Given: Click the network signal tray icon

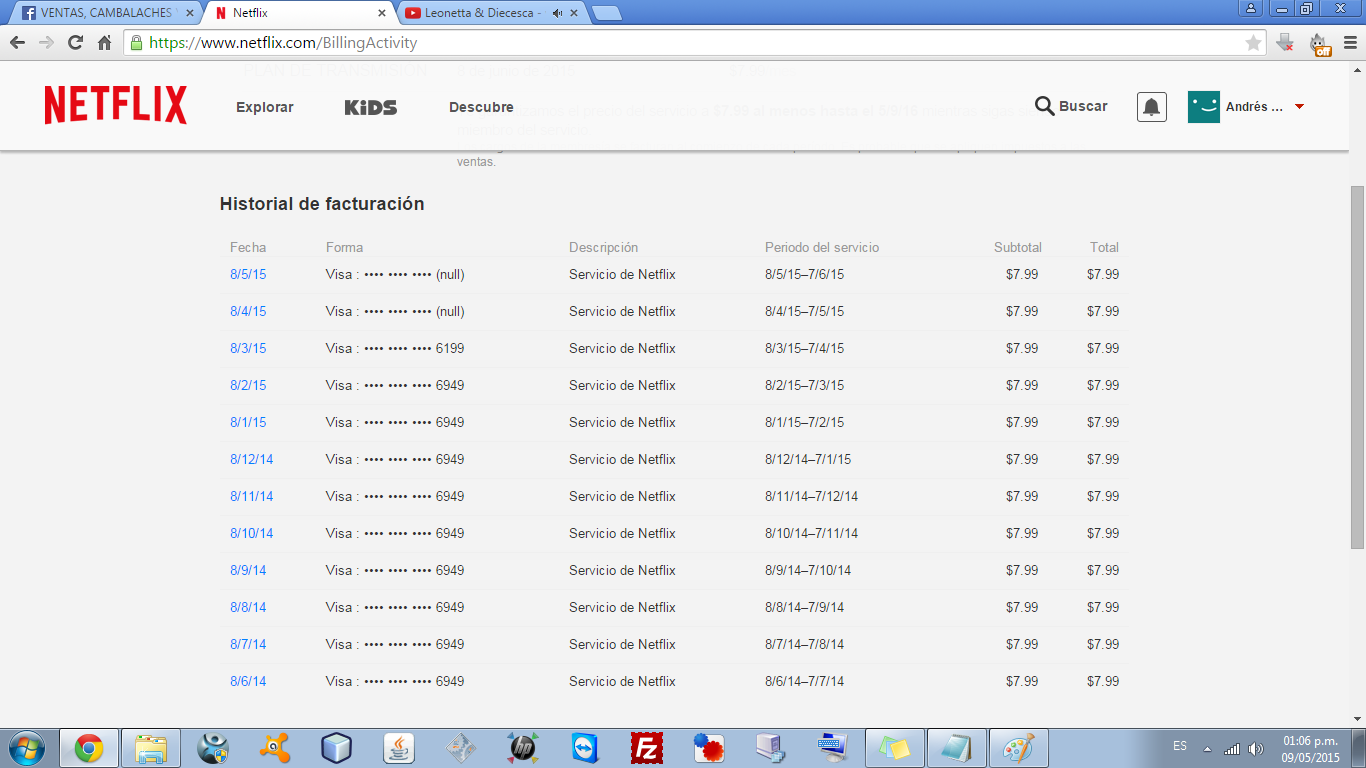Looking at the screenshot, I should [x=1232, y=748].
